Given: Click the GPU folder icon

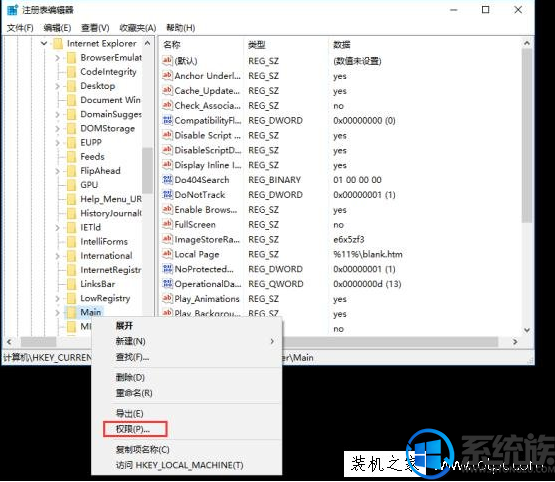Looking at the screenshot, I should [71, 185].
